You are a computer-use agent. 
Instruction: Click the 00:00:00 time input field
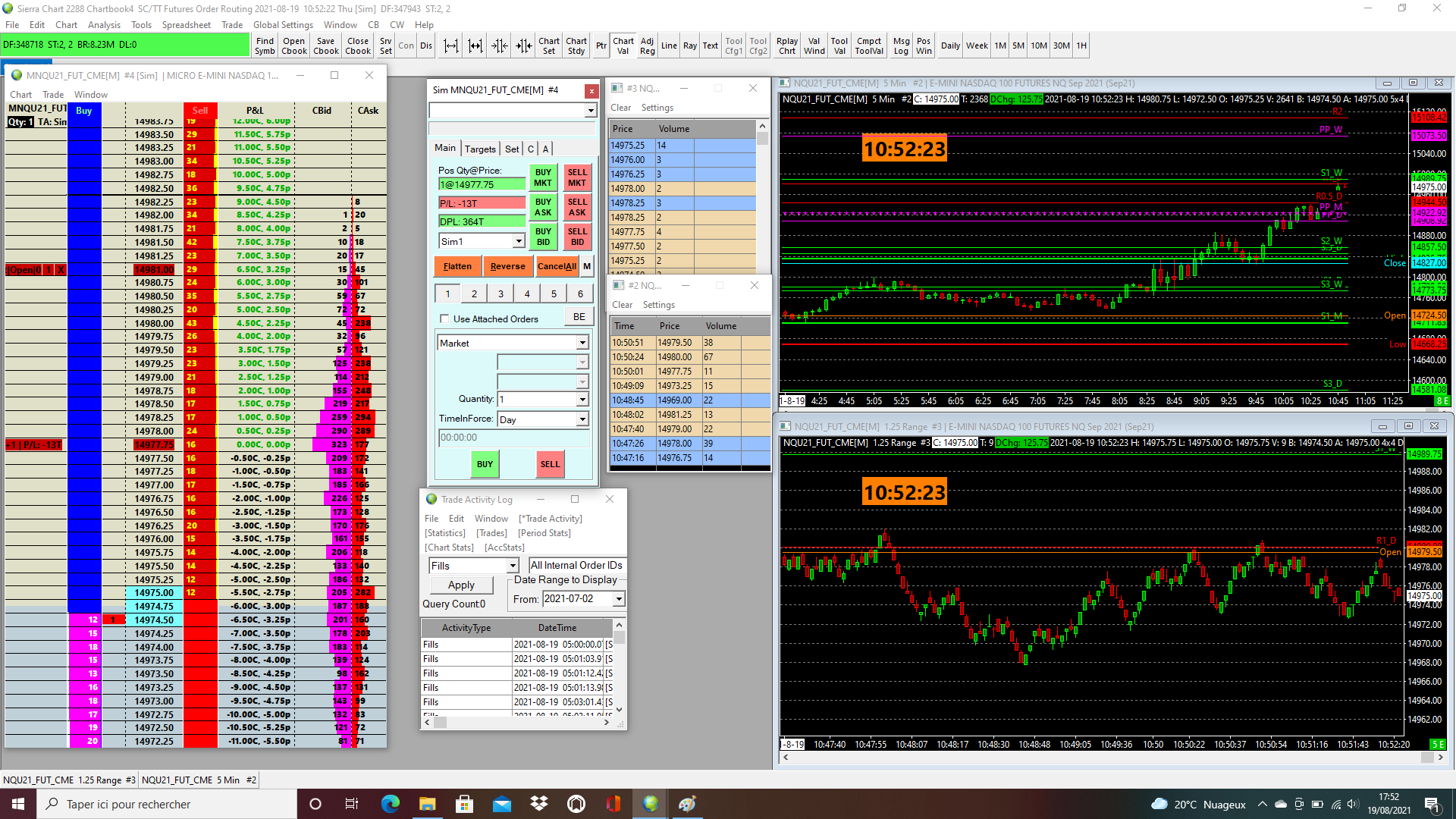pyautogui.click(x=514, y=438)
